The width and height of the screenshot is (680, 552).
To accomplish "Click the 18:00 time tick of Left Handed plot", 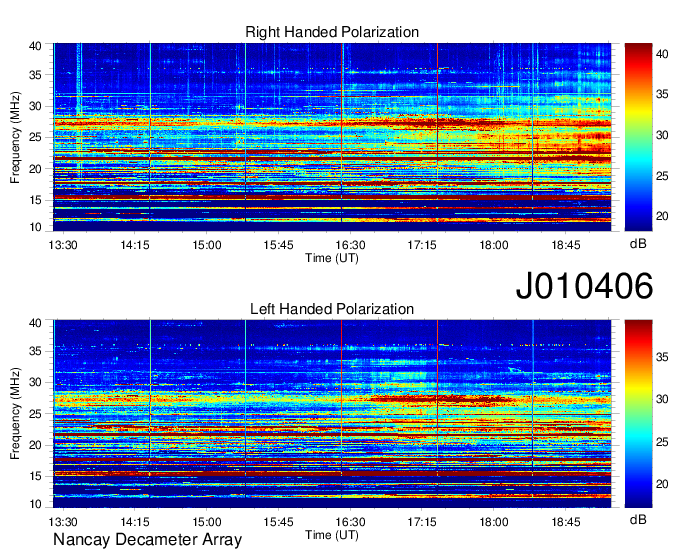I will pyautogui.click(x=494, y=522).
